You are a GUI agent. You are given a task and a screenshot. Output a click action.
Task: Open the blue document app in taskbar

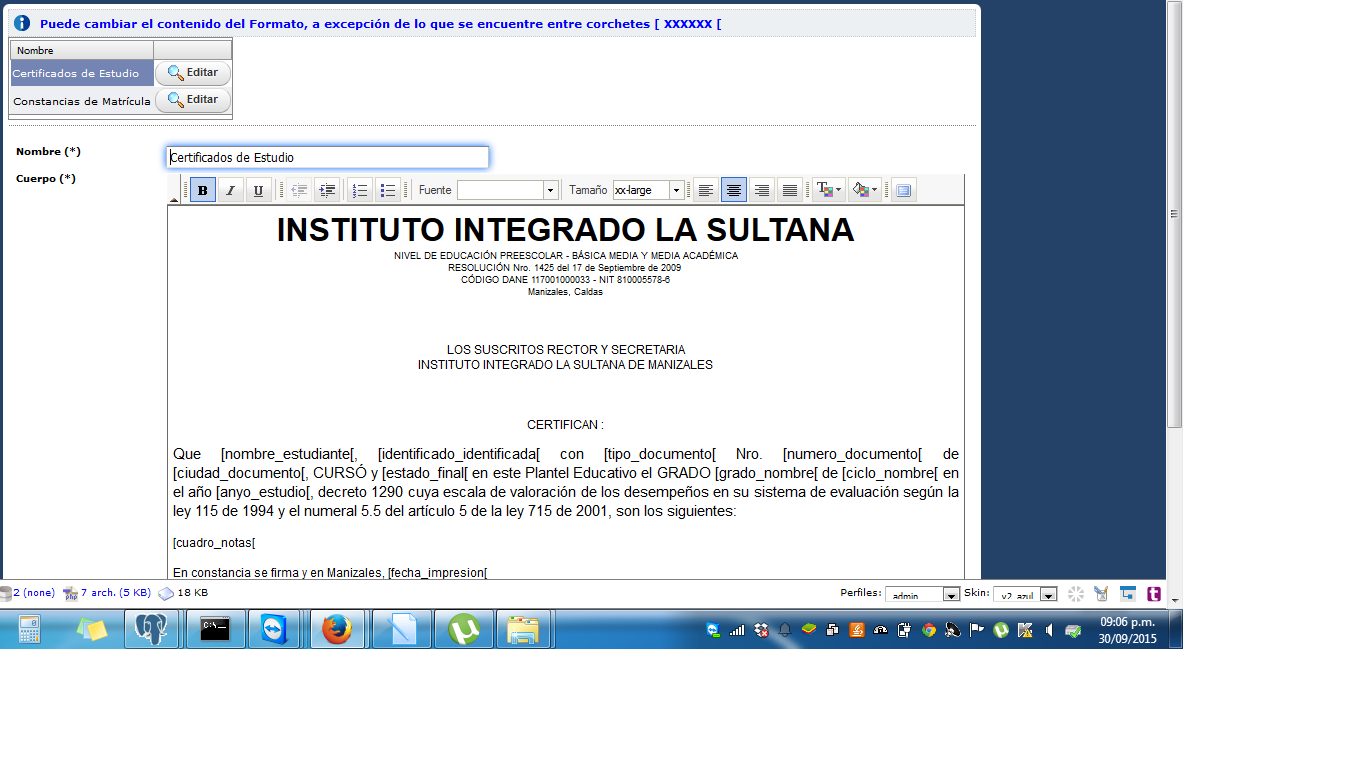click(400, 629)
